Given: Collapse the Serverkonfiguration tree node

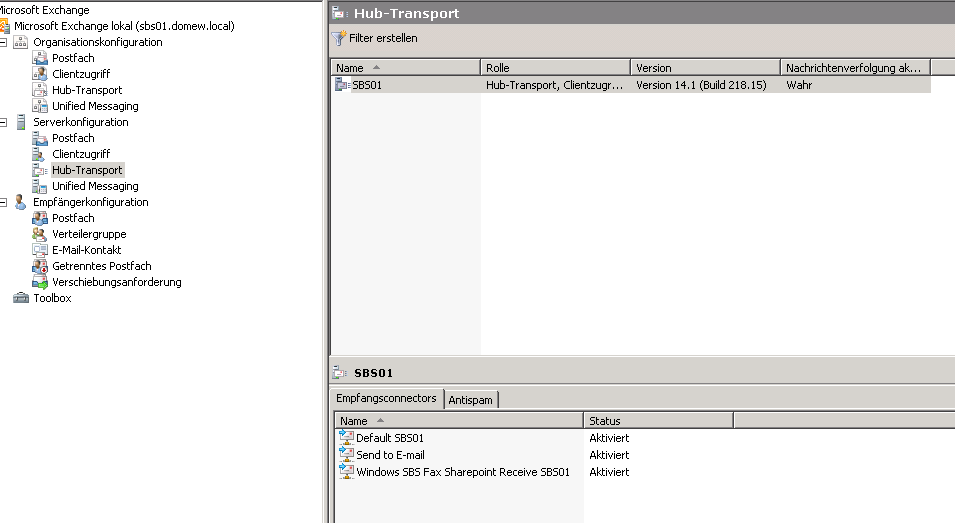Looking at the screenshot, I should click(x=3, y=122).
